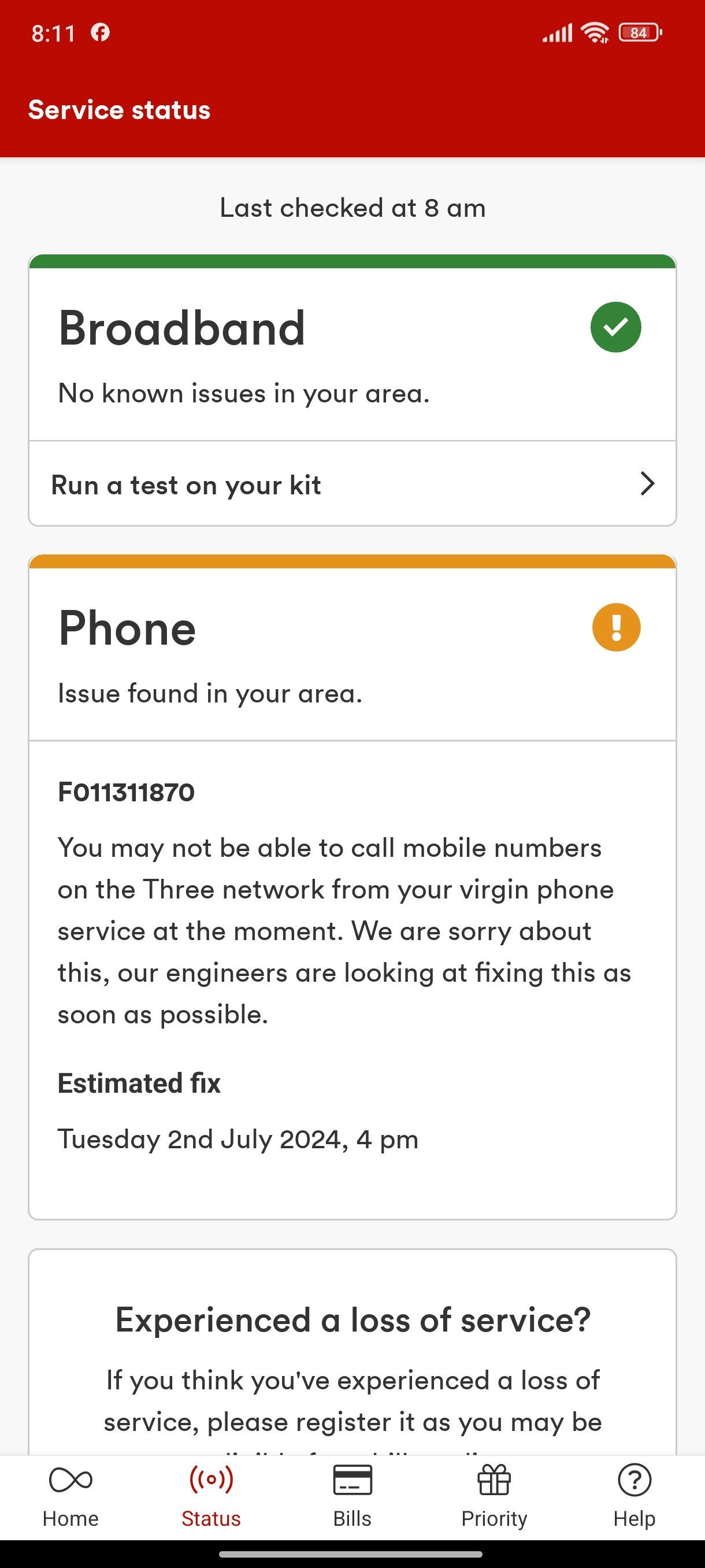Select the Priority tab label
This screenshot has width=705, height=1568.
494,1519
